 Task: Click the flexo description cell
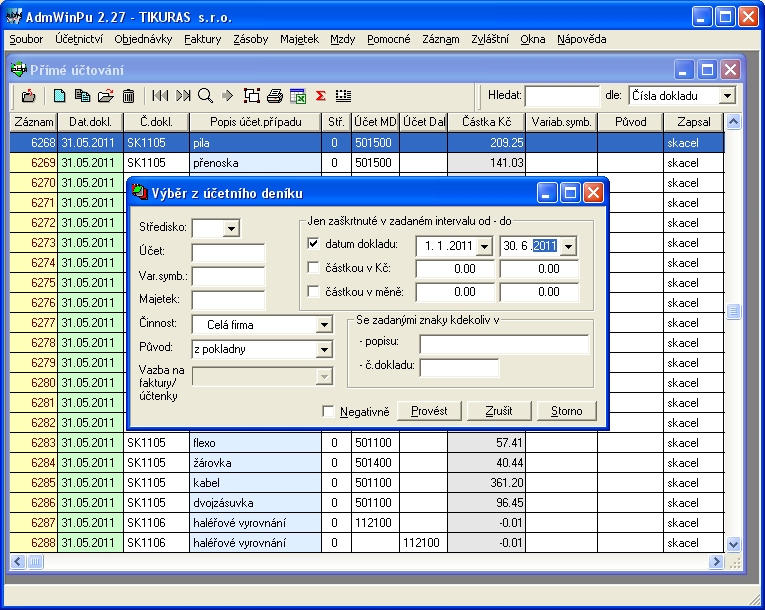tap(256, 443)
